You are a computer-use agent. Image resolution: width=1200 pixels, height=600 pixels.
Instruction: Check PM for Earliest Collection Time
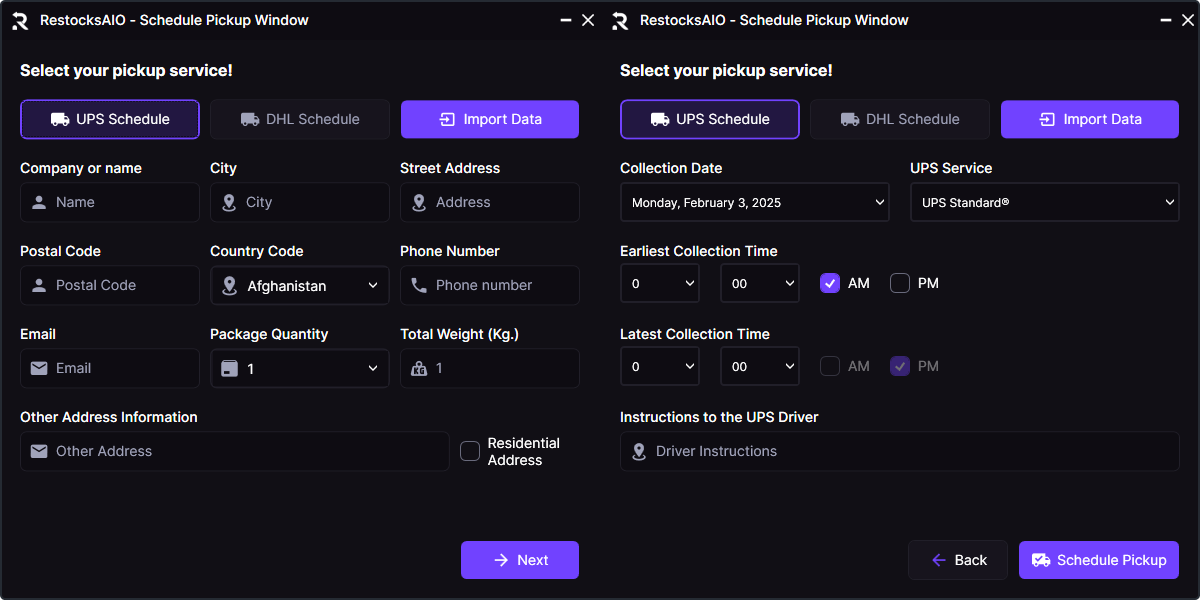(900, 283)
